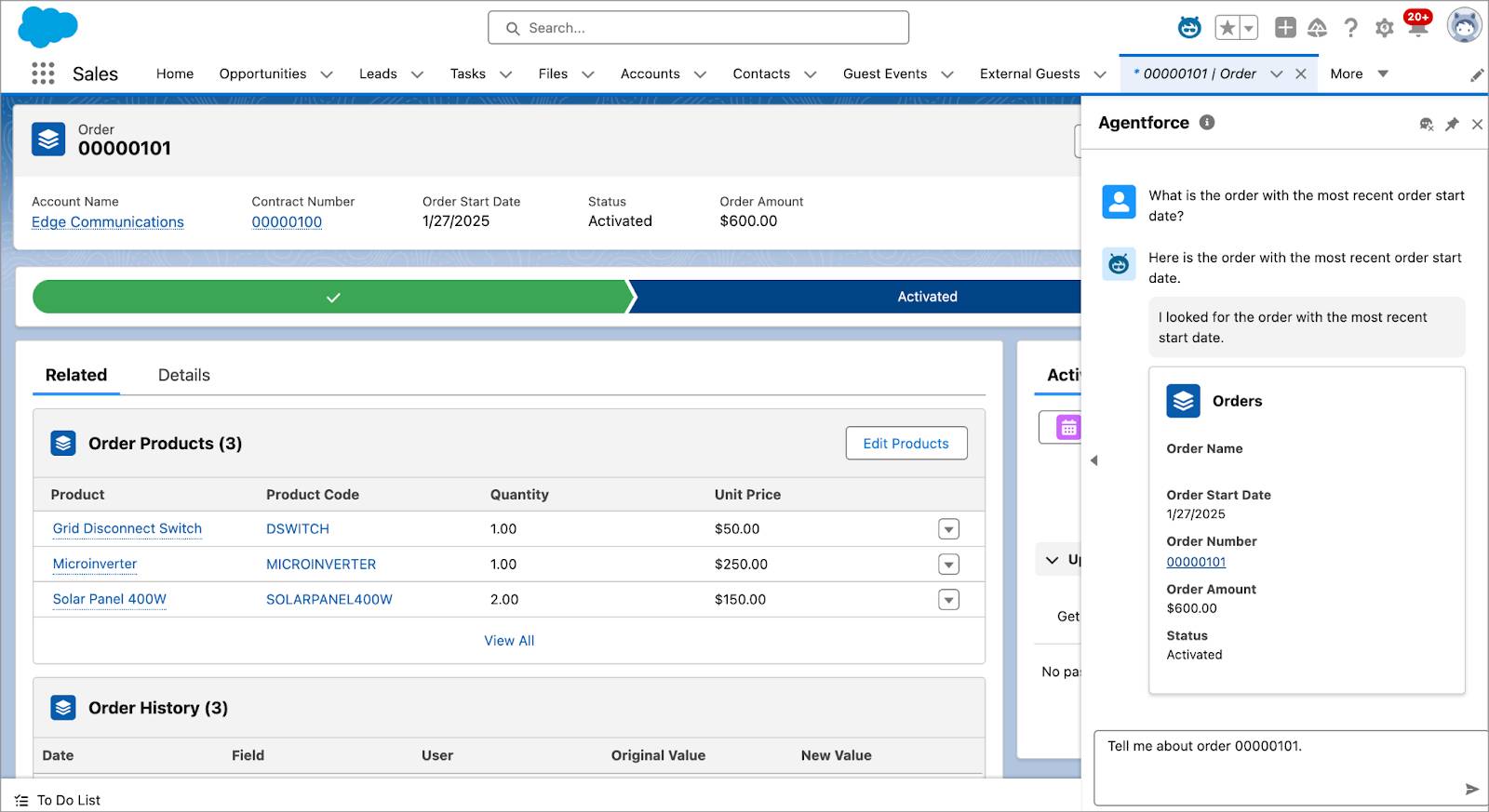This screenshot has height=812, width=1489.
Task: Expand the Opportunities nav dropdown chevron
Action: pos(327,74)
